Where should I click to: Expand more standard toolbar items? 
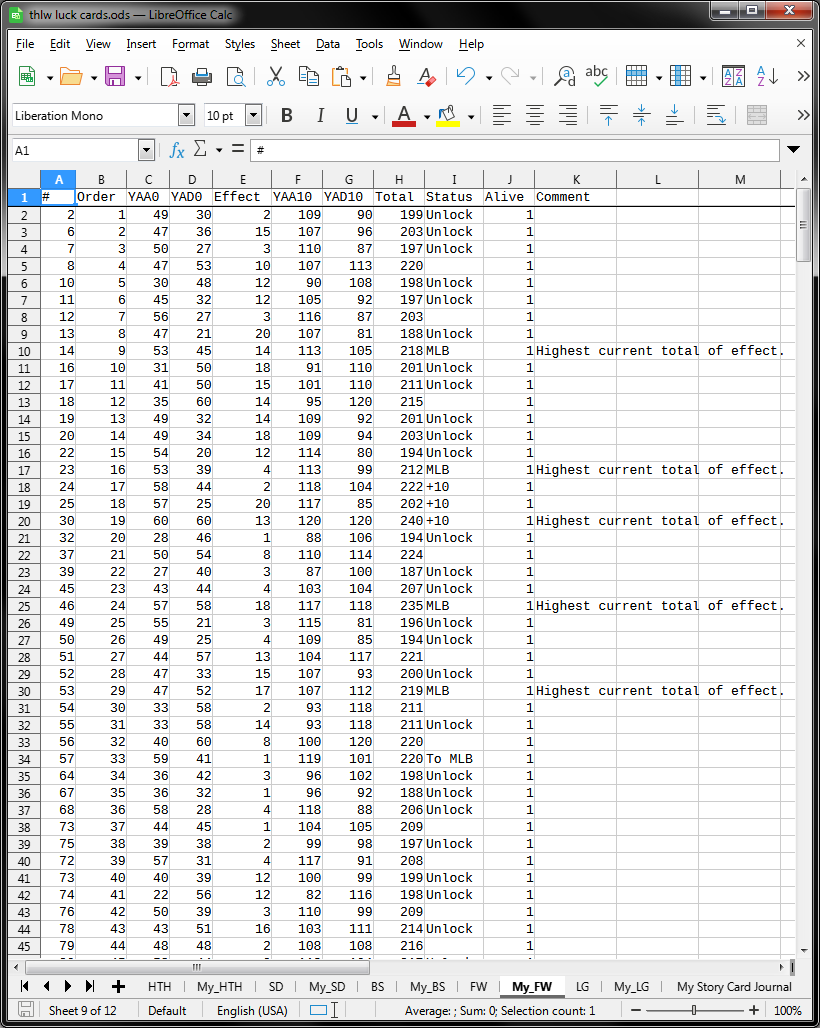[x=803, y=77]
